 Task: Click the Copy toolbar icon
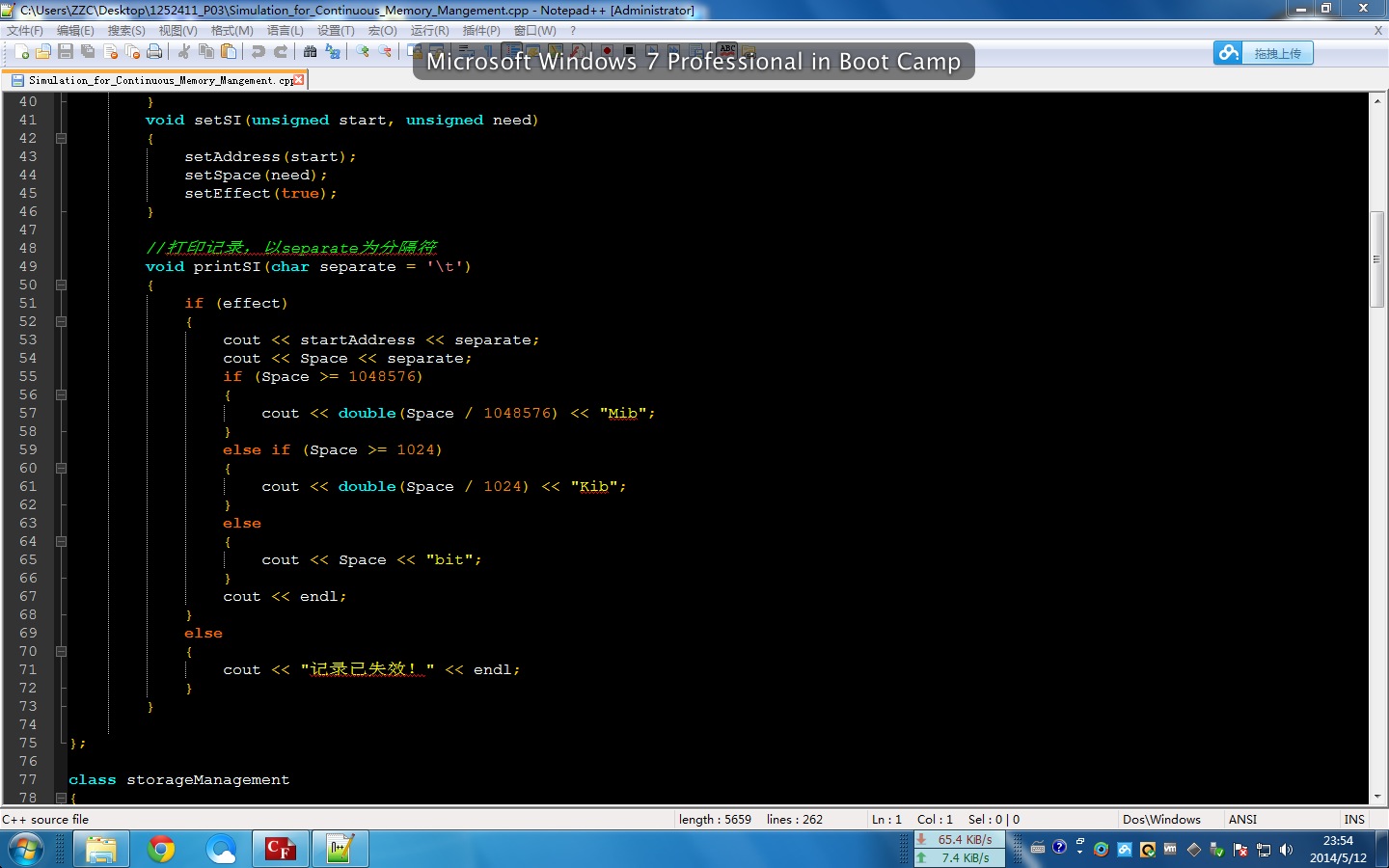click(x=205, y=51)
